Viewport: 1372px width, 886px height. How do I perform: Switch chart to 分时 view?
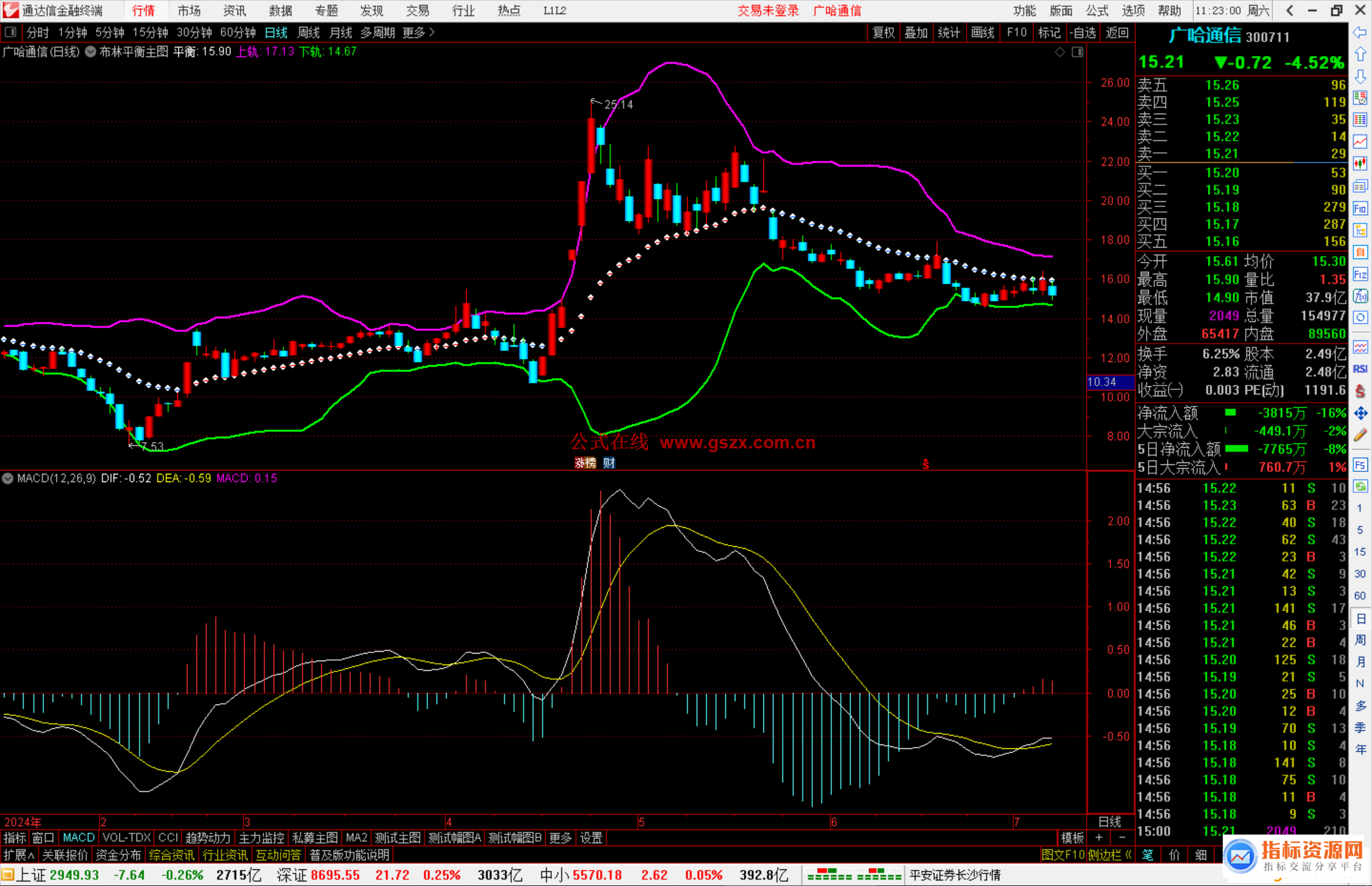pos(37,32)
